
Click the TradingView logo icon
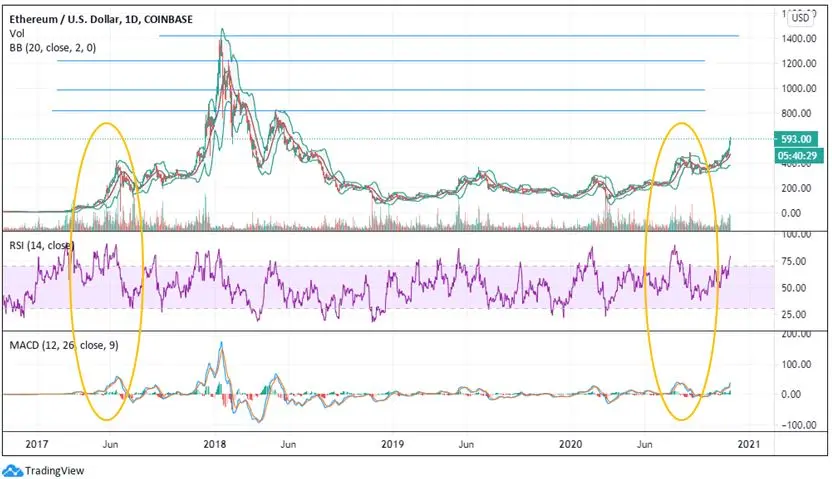point(13,470)
